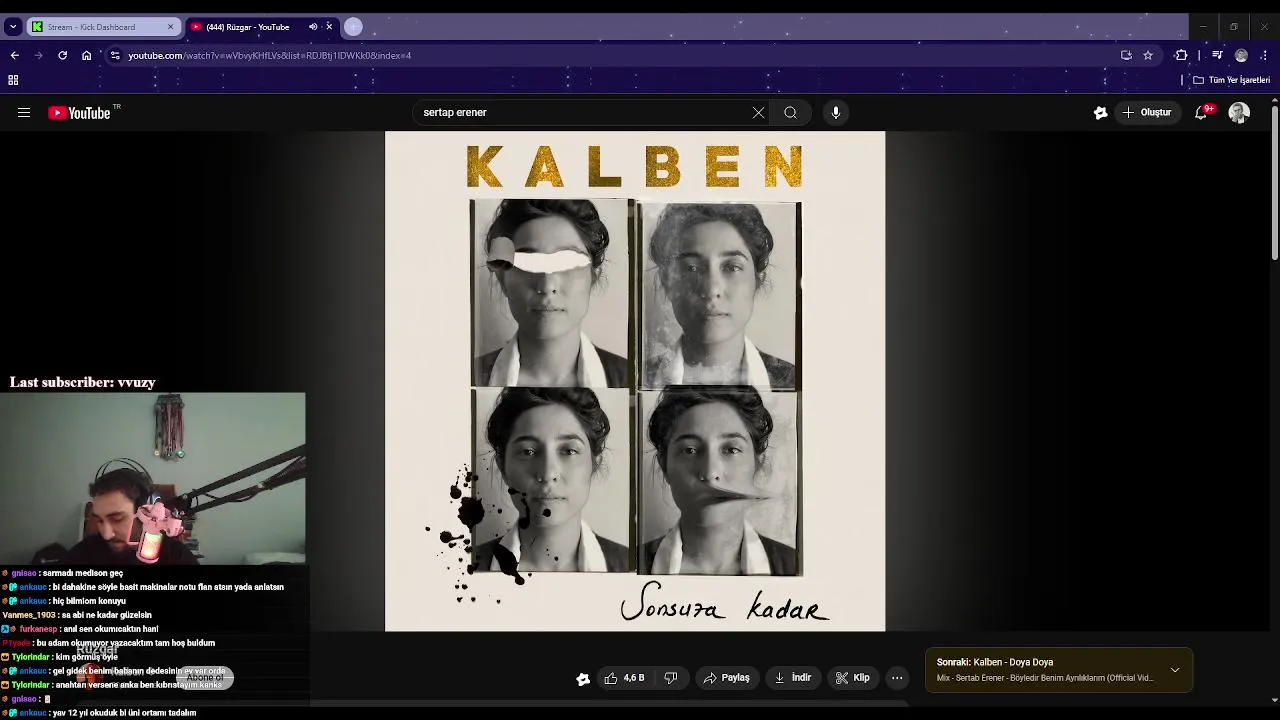Reload the current page
Image resolution: width=1280 pixels, height=720 pixels.
click(x=62, y=56)
